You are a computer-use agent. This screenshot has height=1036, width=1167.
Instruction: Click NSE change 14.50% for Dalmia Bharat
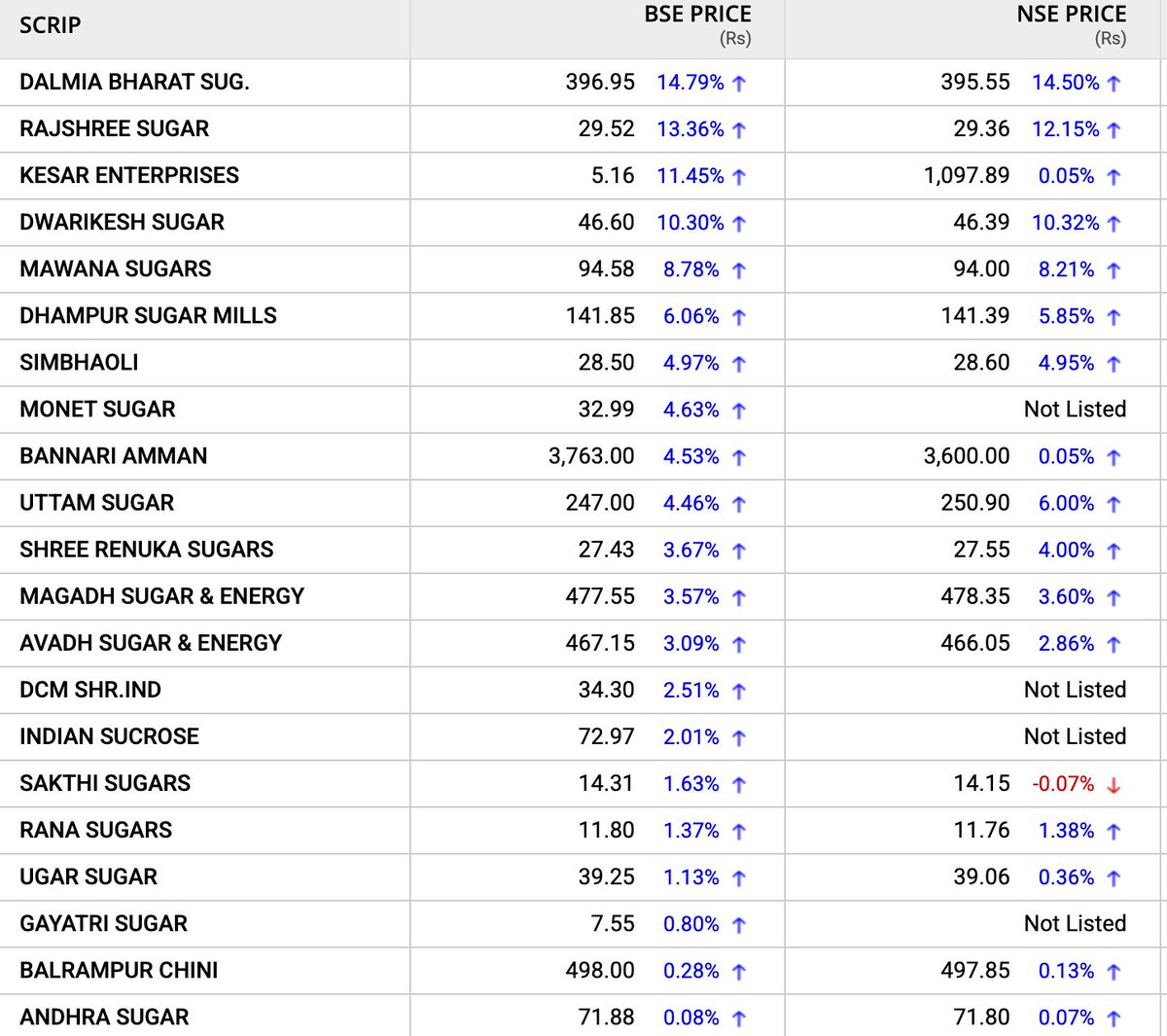1066,82
